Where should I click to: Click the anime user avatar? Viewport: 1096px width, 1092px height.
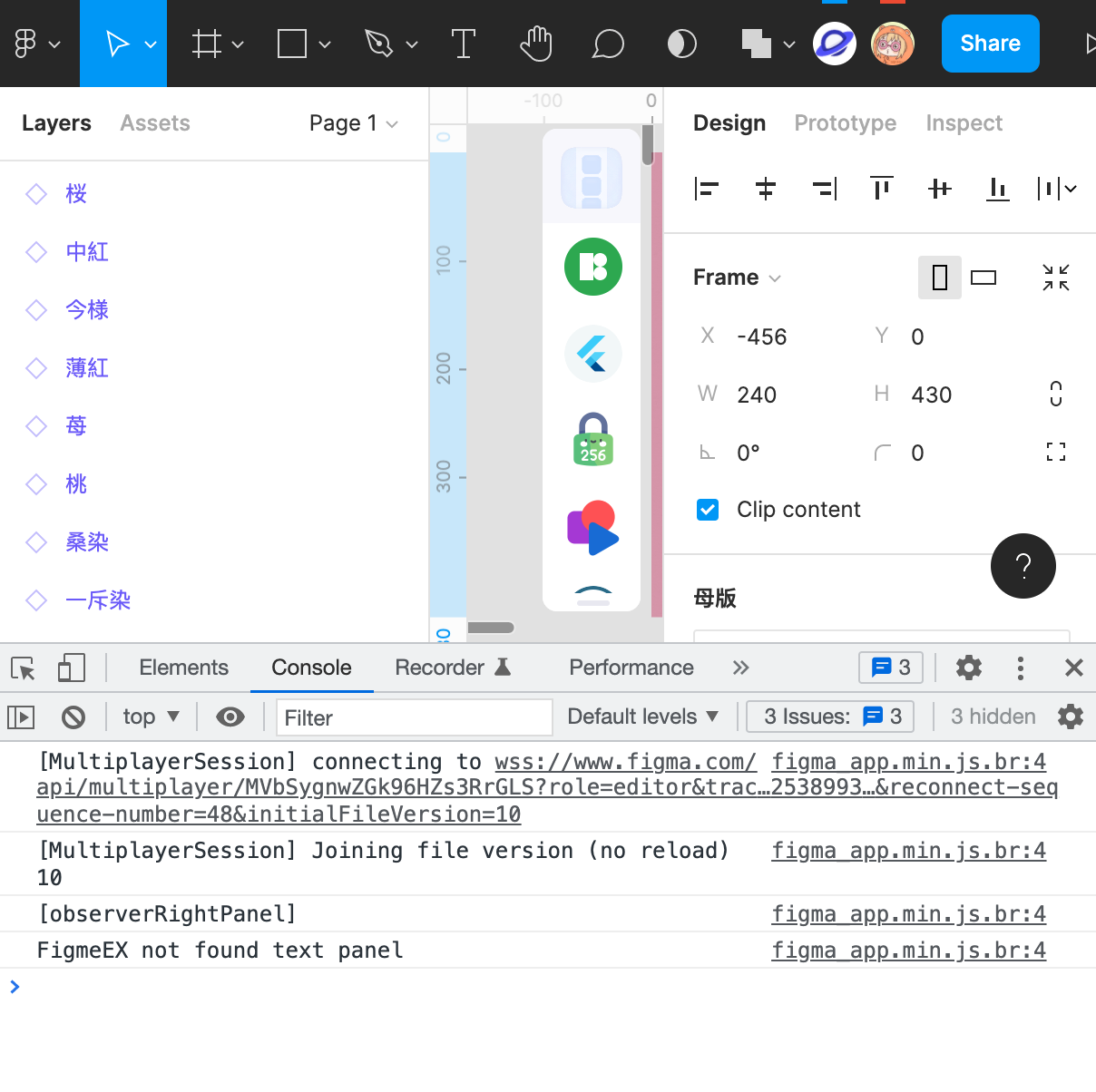click(x=893, y=44)
